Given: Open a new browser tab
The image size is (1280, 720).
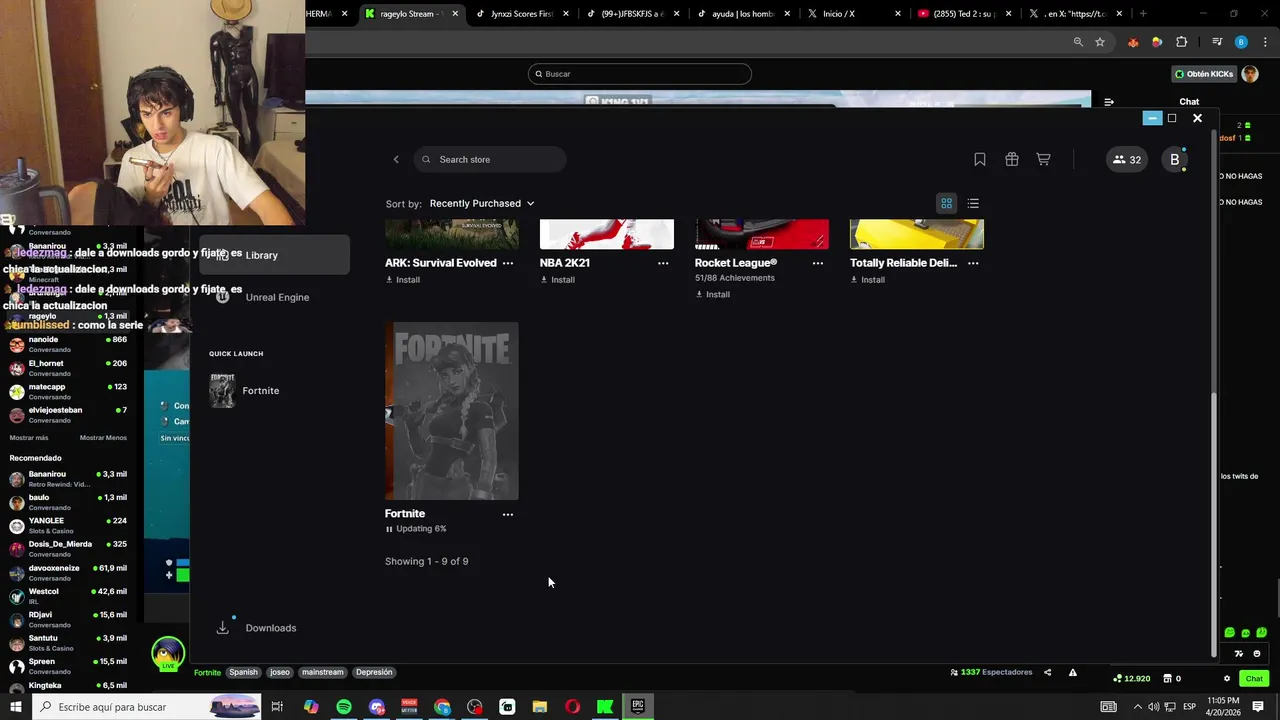Looking at the screenshot, I should [1143, 14].
